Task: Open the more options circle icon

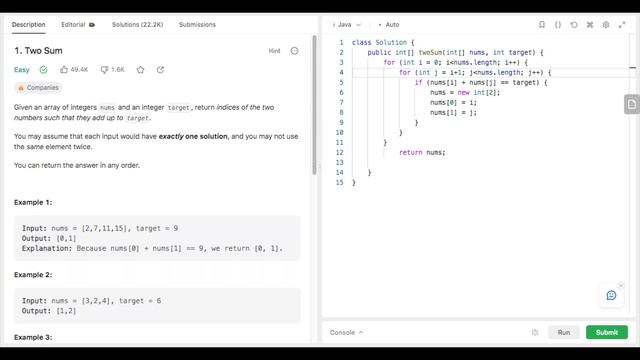Action: coord(294,51)
